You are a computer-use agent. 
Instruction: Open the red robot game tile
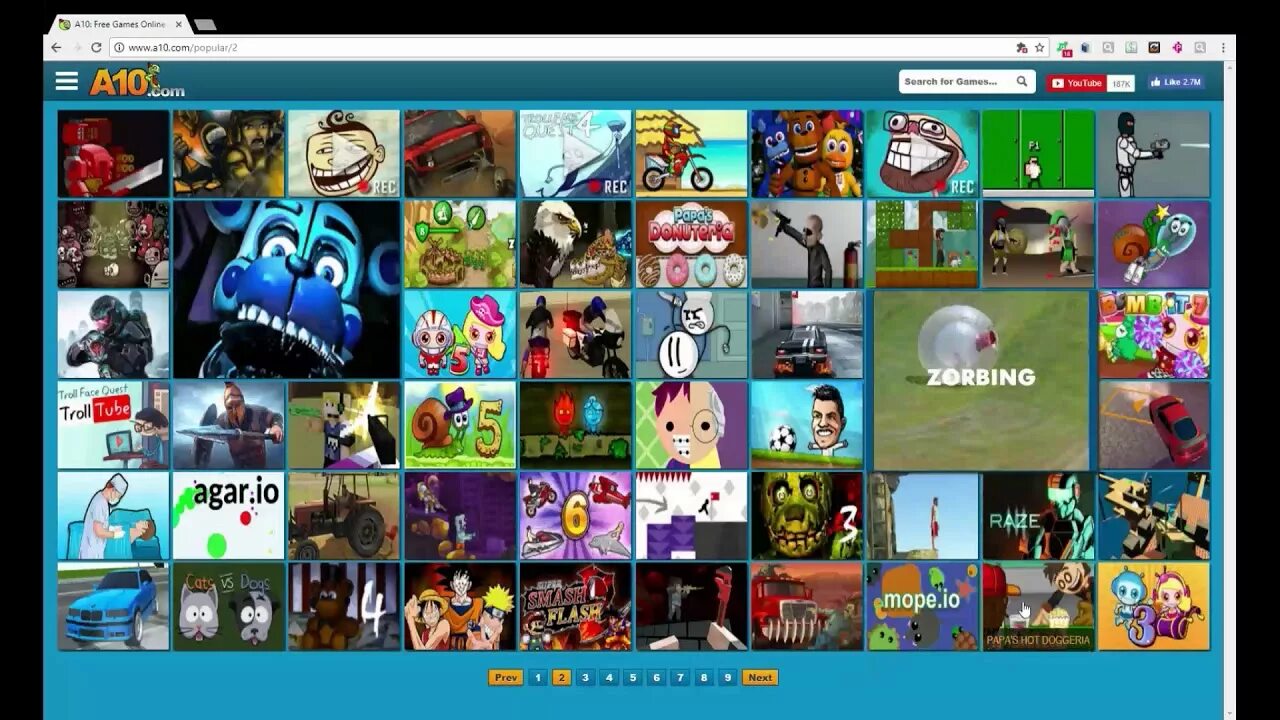tap(113, 153)
